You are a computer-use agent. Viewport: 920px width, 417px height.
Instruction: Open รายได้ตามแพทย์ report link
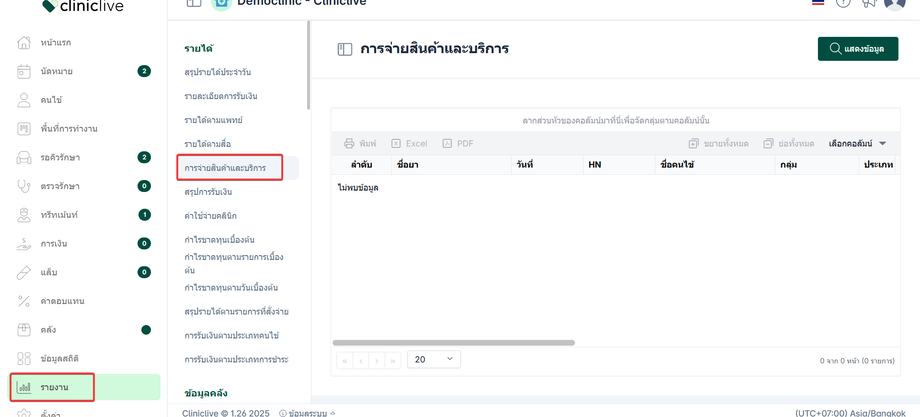[213, 120]
